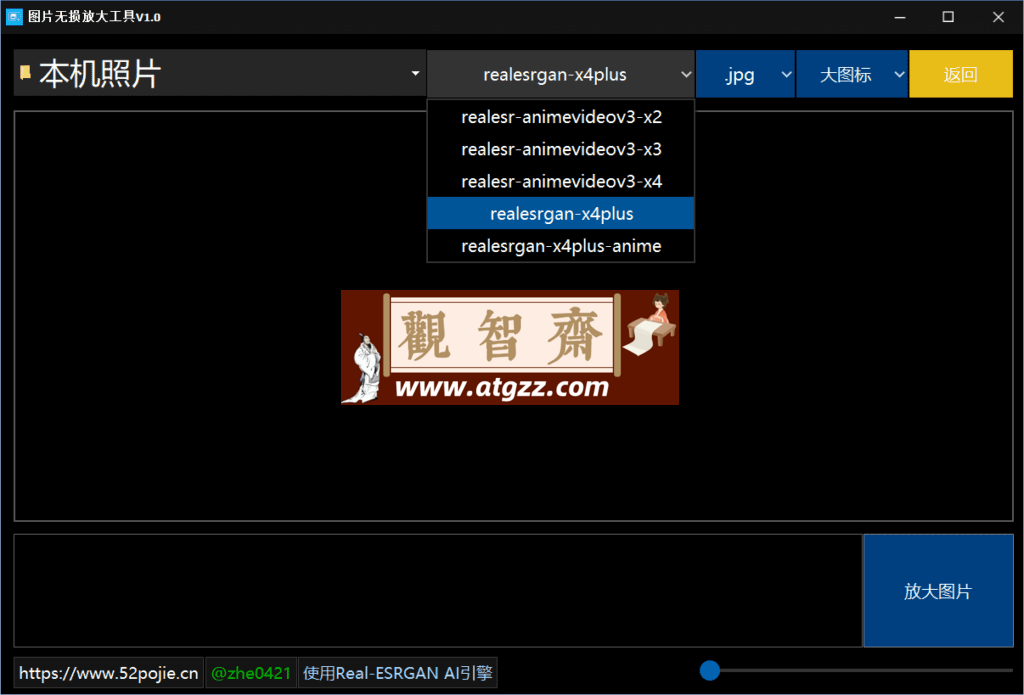The width and height of the screenshot is (1024, 695).
Task: Maximize the application window
Action: pos(948,17)
